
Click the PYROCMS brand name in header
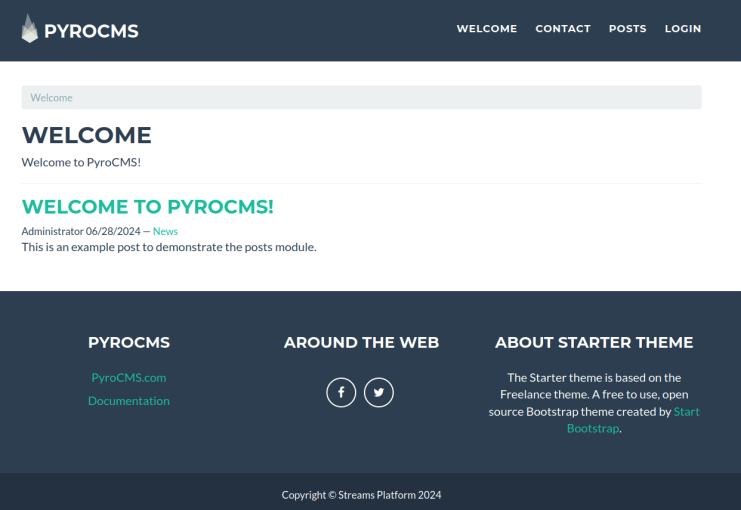pyautogui.click(x=91, y=31)
